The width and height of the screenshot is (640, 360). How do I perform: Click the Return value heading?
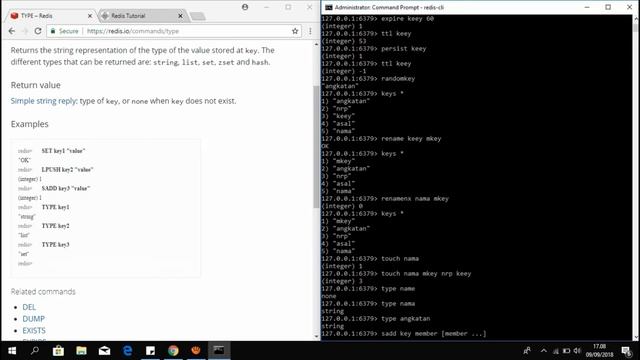[36, 85]
